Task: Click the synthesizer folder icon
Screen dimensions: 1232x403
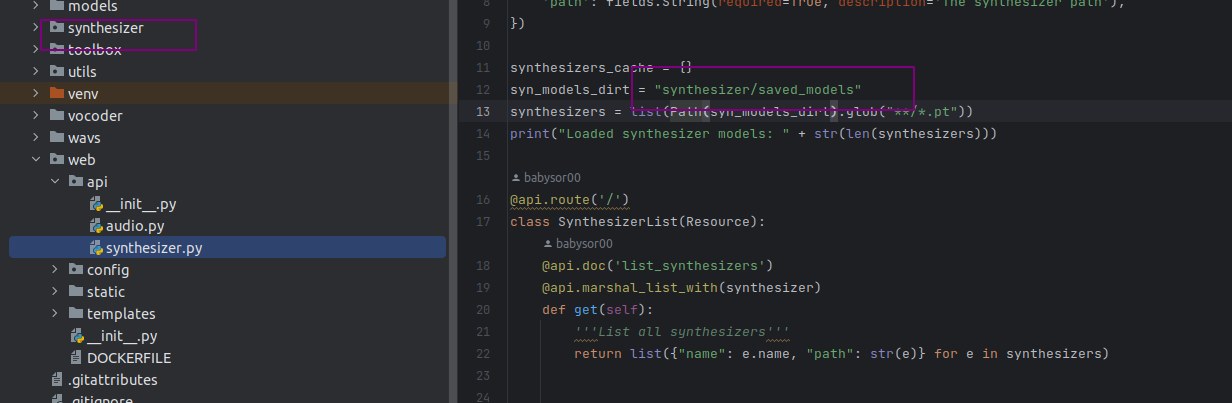Action: click(56, 28)
